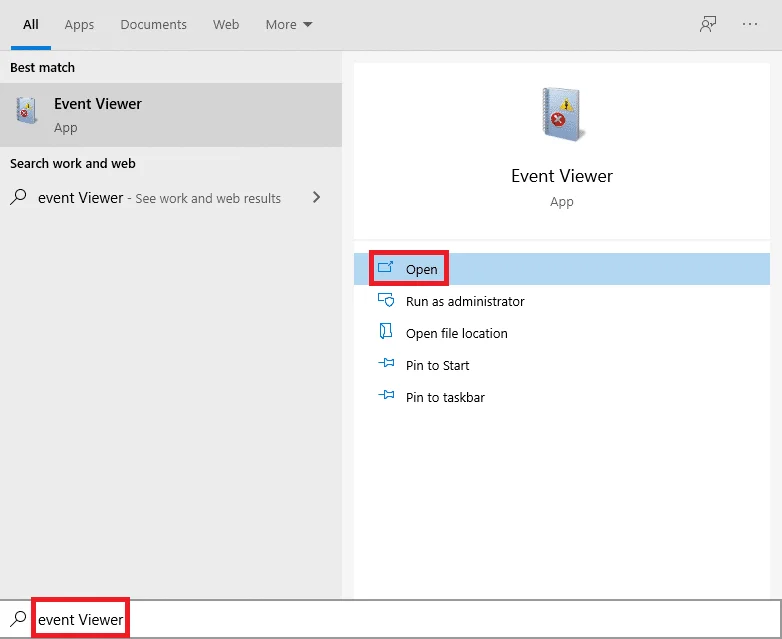Switch to the All tab
Image resolution: width=782 pixels, height=639 pixels.
pos(30,24)
